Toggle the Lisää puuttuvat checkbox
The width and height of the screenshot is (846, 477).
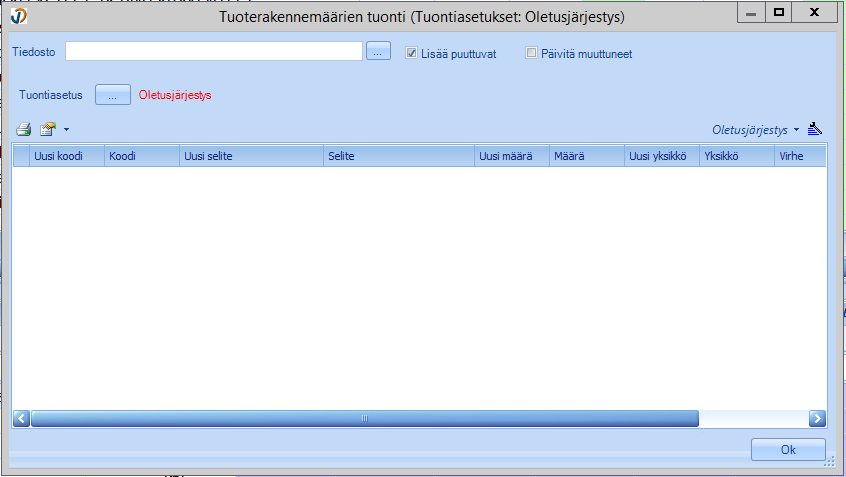(x=411, y=53)
